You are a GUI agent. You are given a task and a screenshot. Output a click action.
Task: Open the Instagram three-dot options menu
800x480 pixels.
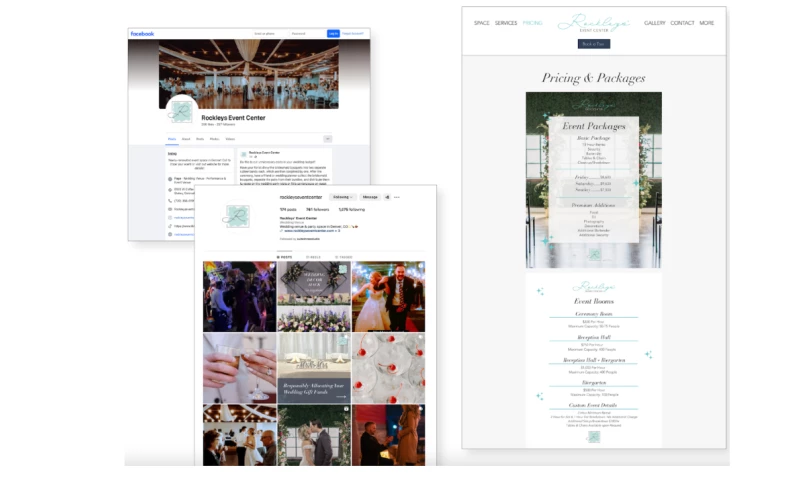[x=397, y=197]
